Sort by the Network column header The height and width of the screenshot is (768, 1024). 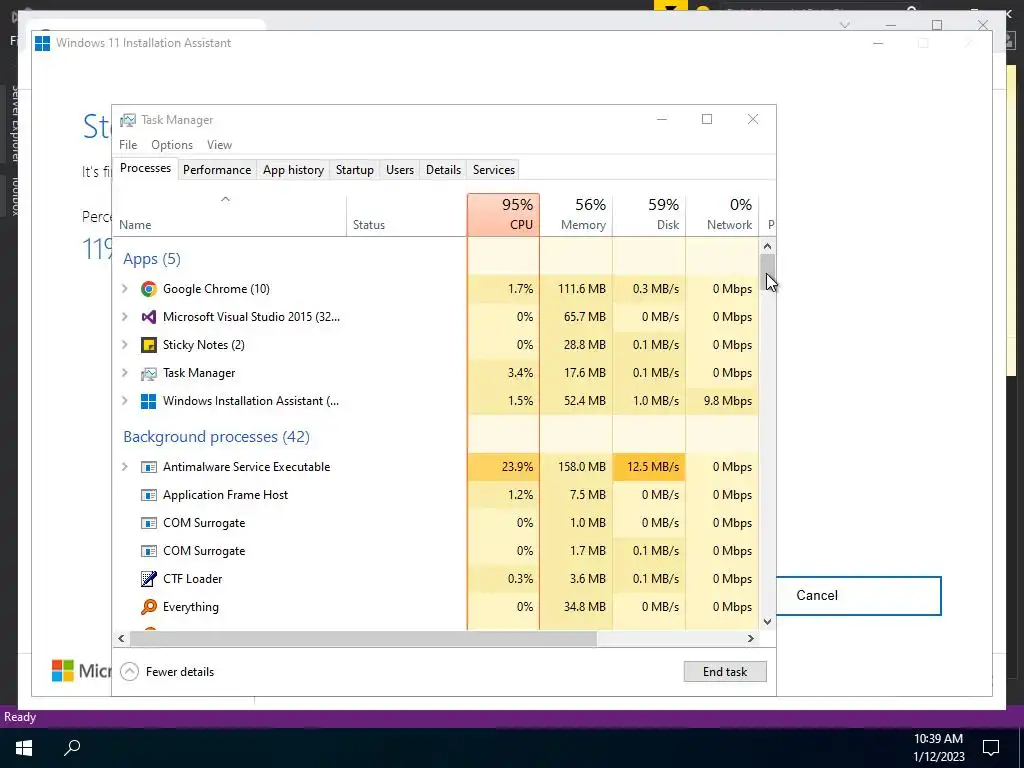(722, 214)
